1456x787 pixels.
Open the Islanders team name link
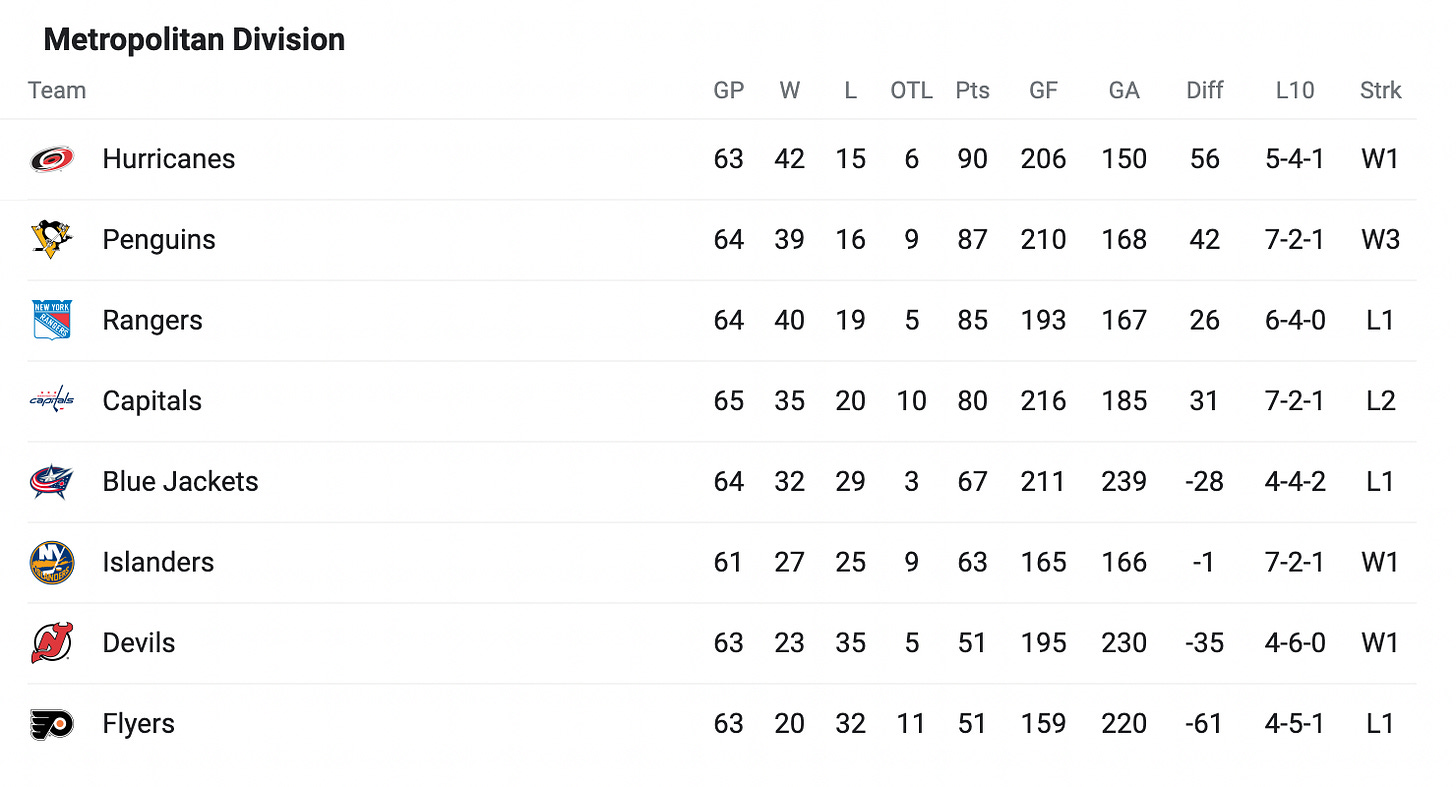158,563
